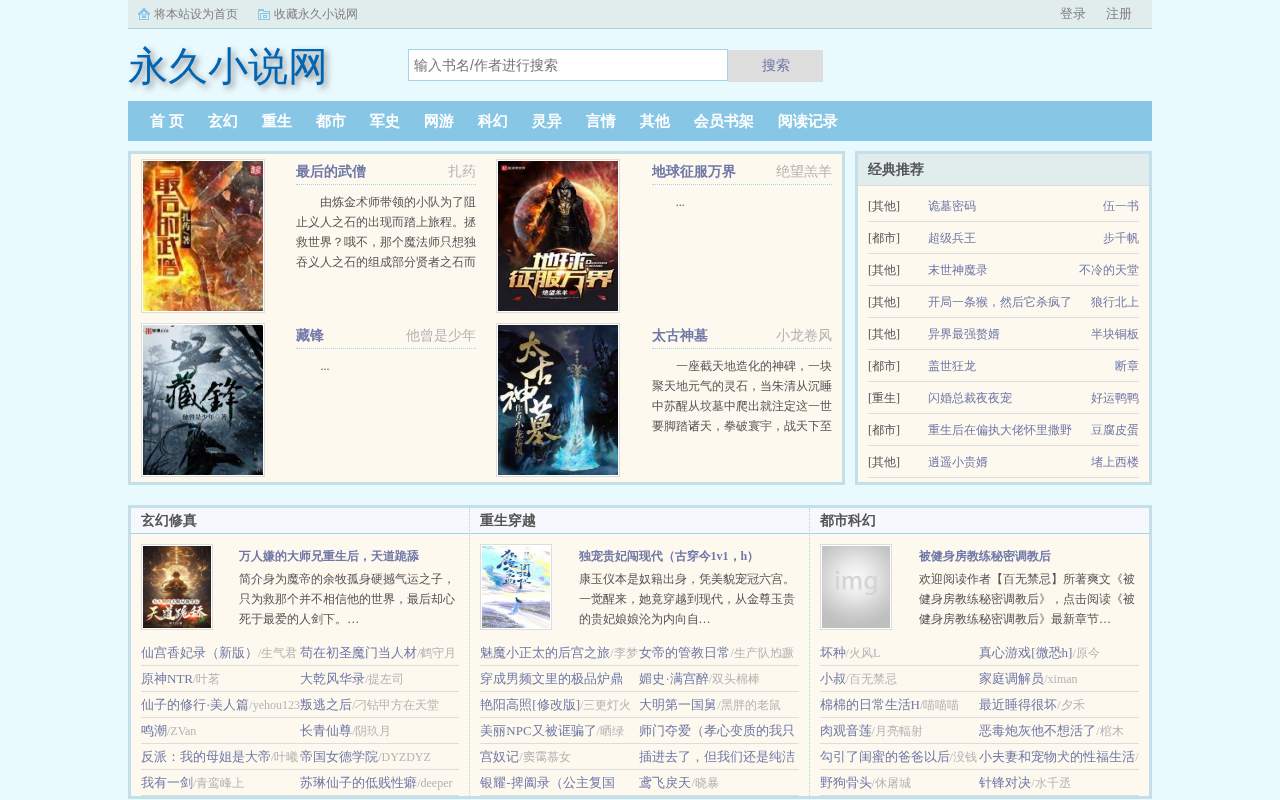Screen dimensions: 1280x800
Task: Click the bookmark icon beside 收藏永久小说网
Action: tap(264, 14)
